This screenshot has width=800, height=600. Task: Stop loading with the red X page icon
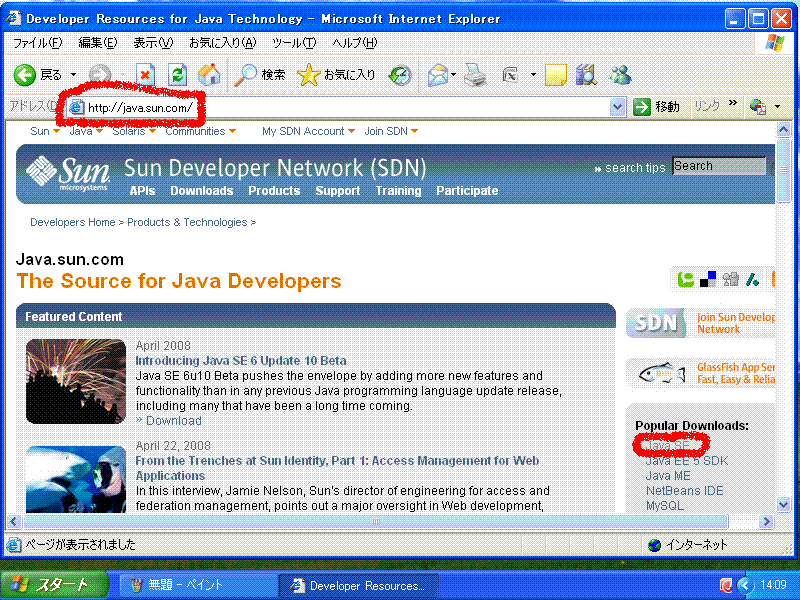point(145,76)
